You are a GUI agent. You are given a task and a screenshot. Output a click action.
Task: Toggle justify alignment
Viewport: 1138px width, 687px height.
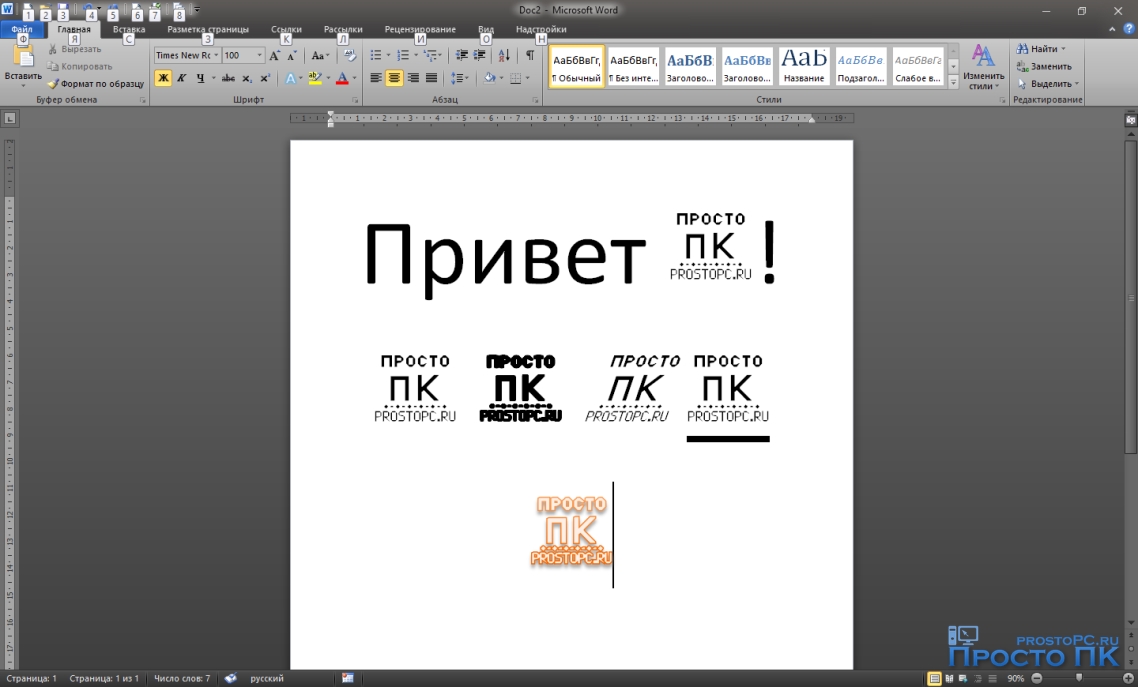point(431,78)
